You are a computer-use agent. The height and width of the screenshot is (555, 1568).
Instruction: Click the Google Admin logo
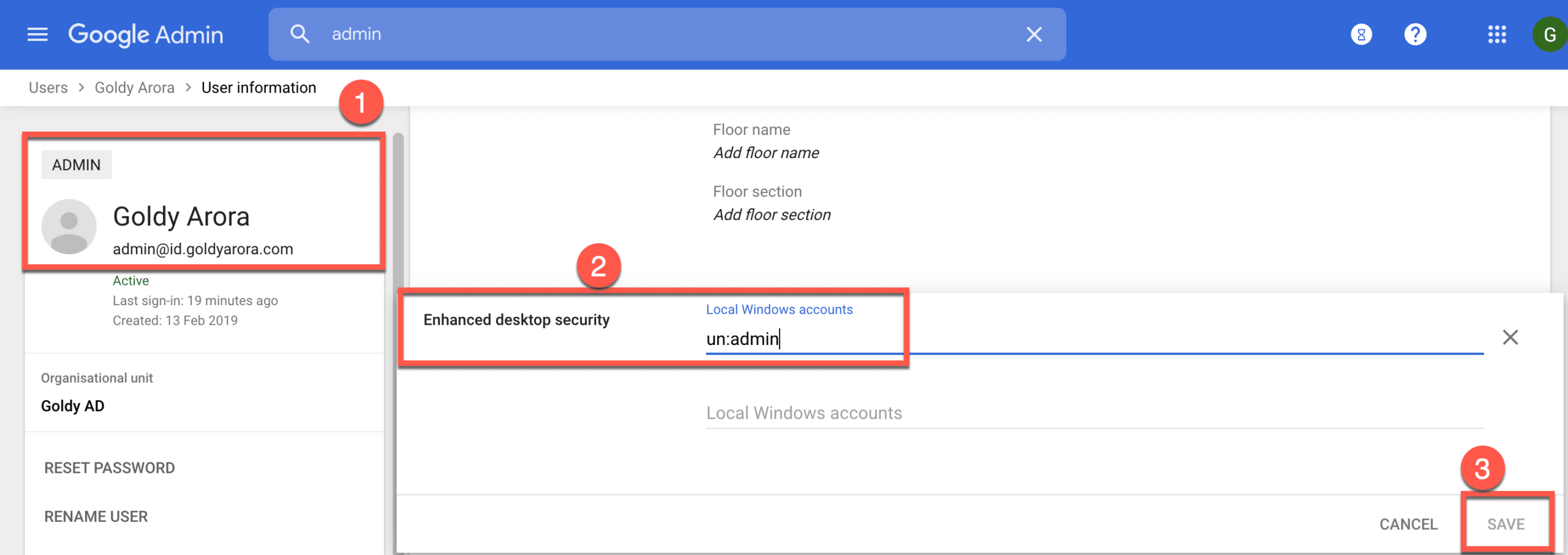[x=146, y=34]
